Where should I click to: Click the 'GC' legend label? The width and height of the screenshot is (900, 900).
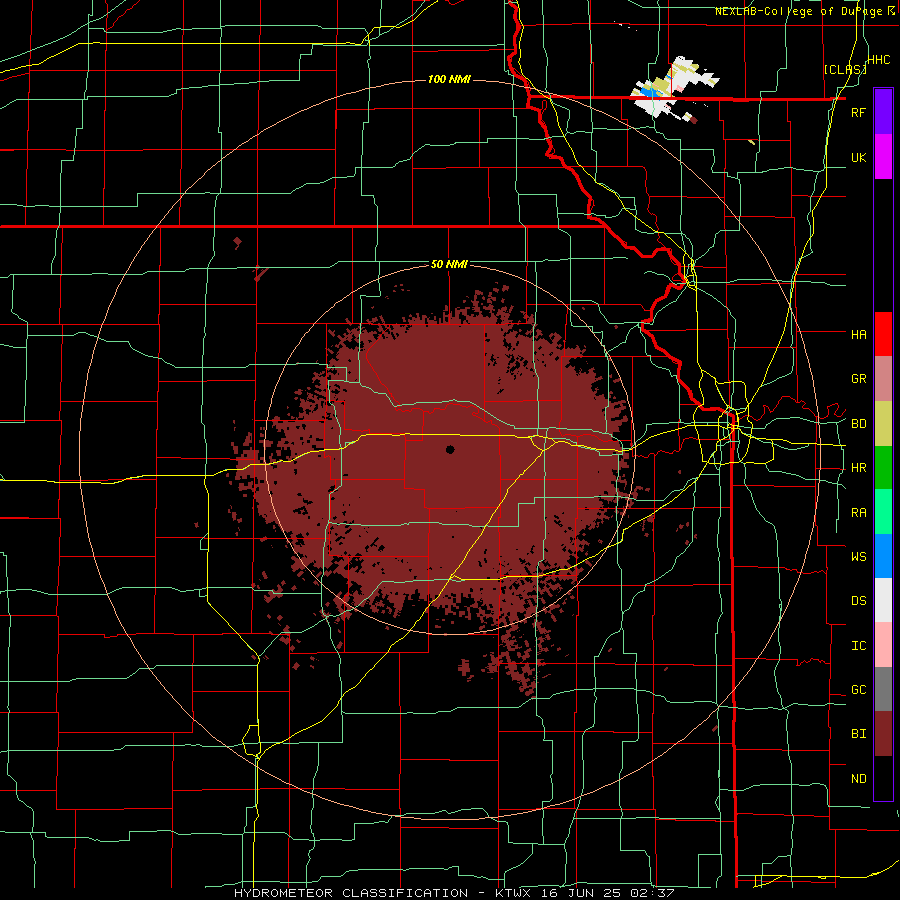pos(858,689)
